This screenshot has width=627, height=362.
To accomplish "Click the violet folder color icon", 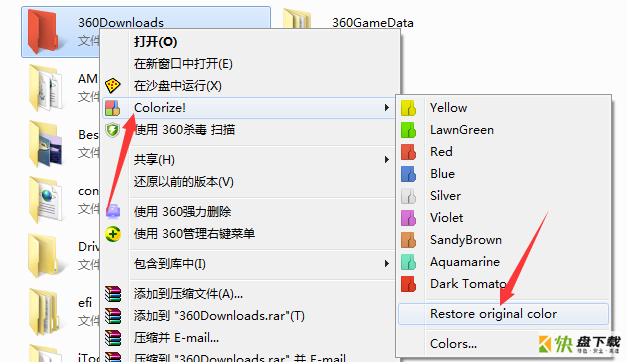I will pyautogui.click(x=409, y=218).
